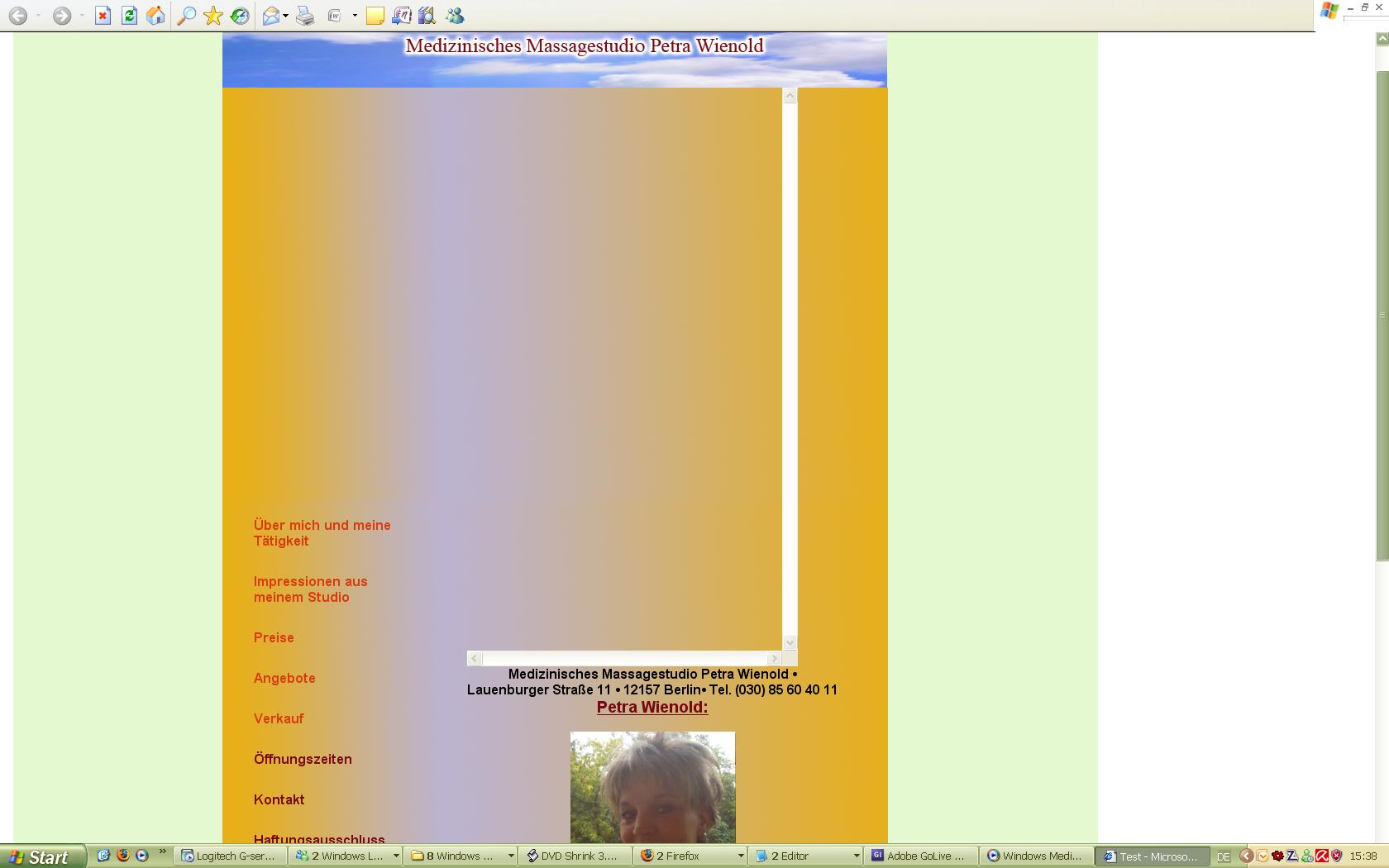Switch to 'Test - Microsoft' taskbar button

click(1151, 856)
